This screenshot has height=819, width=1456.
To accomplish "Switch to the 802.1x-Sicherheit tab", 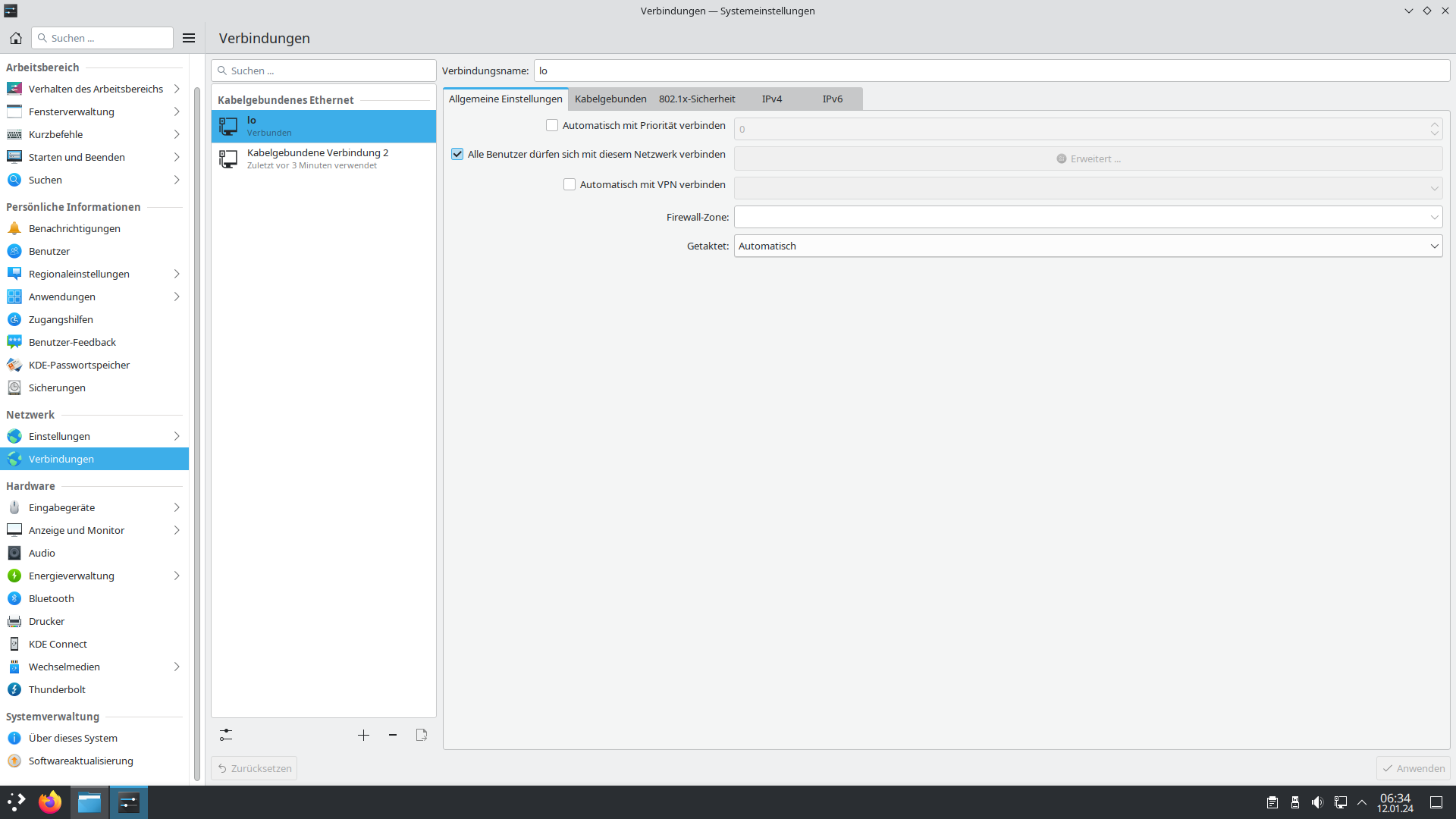I will pyautogui.click(x=696, y=99).
